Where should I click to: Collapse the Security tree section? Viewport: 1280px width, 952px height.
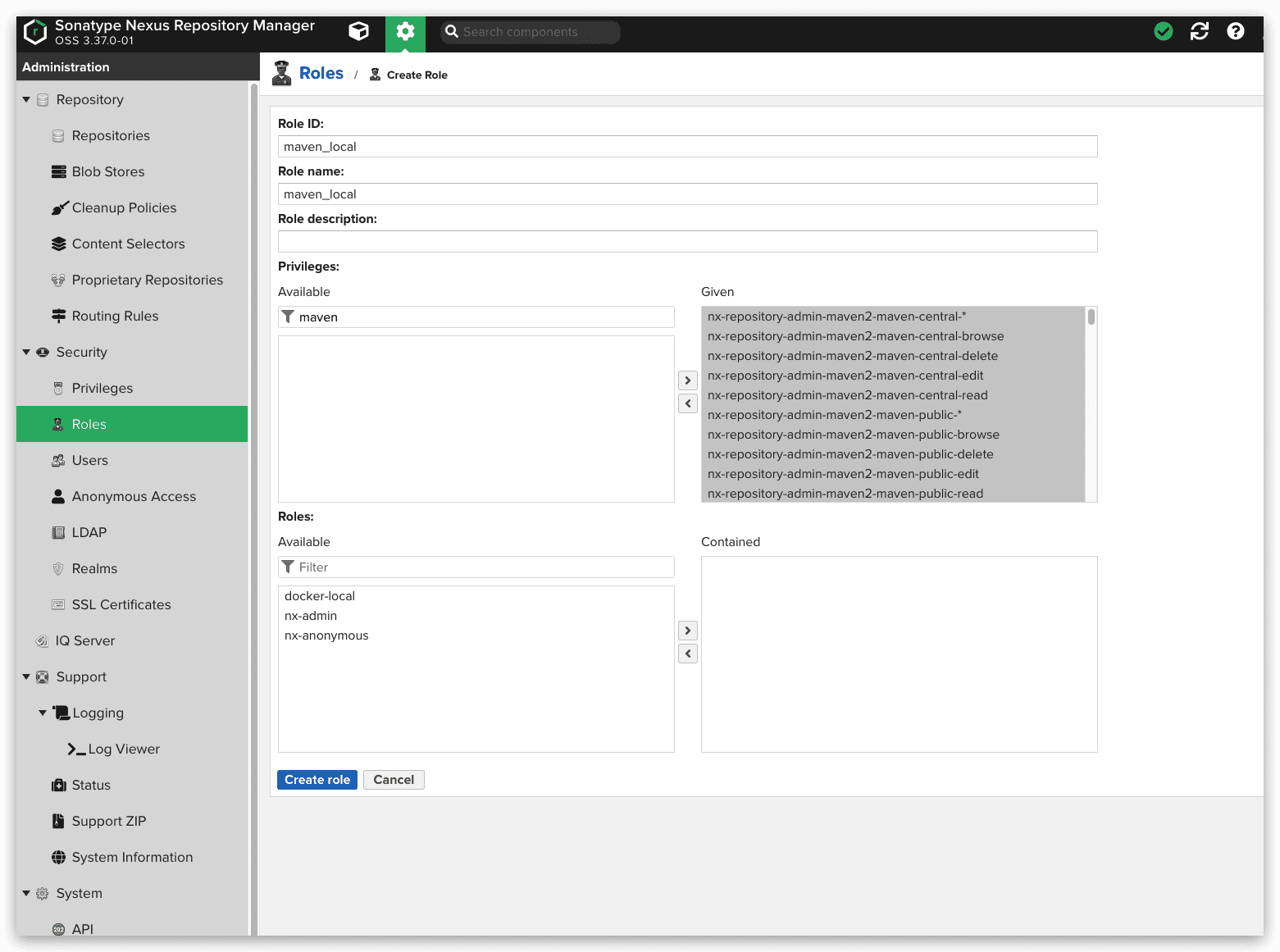[26, 353]
